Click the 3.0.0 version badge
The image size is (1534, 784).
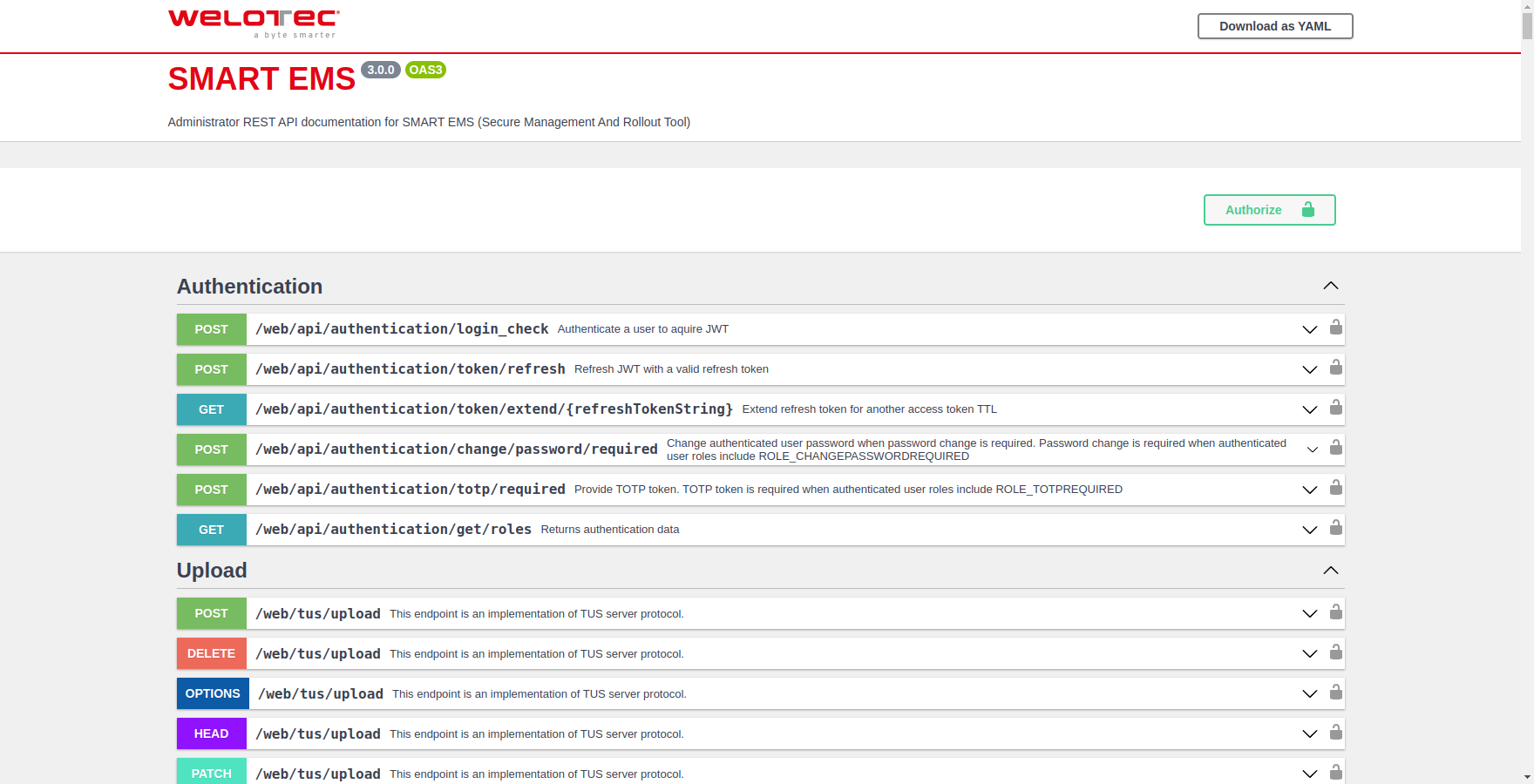tap(381, 70)
